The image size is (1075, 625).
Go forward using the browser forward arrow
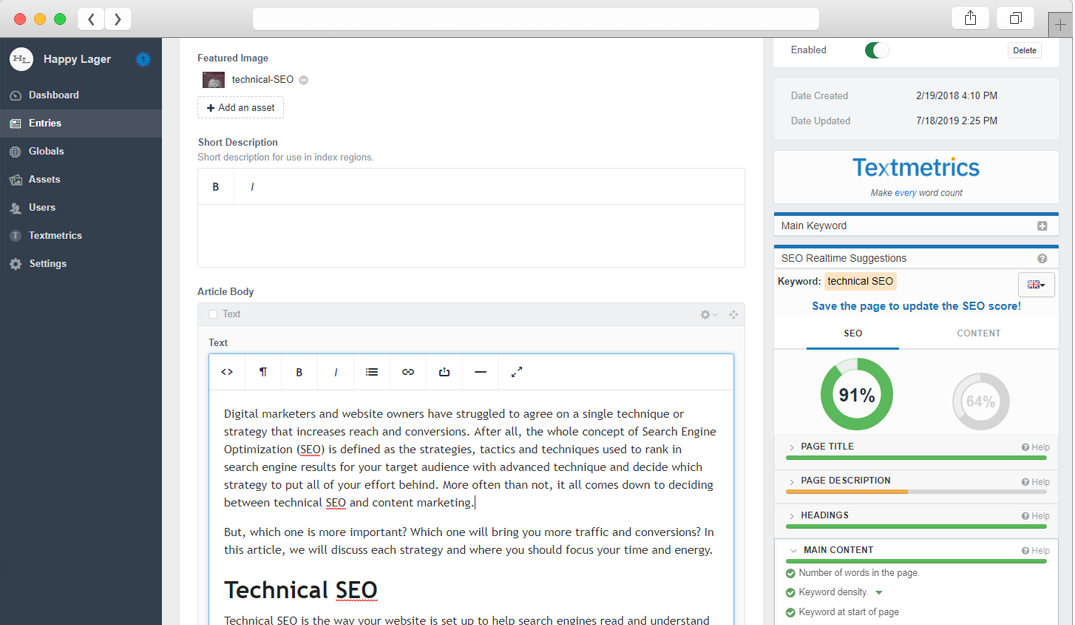click(118, 19)
